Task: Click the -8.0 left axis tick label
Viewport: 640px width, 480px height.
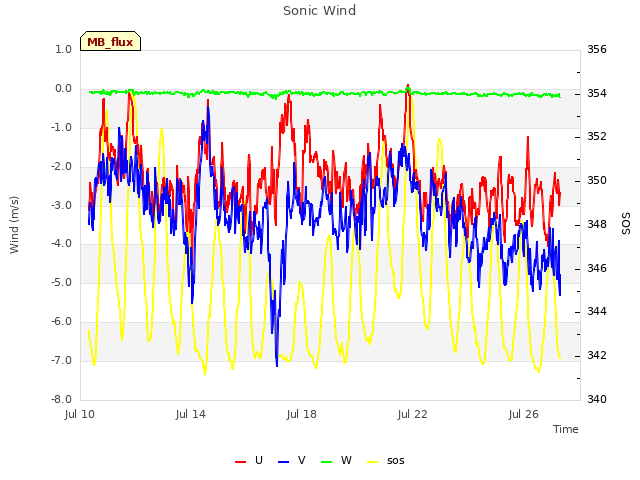Action: 61,399
